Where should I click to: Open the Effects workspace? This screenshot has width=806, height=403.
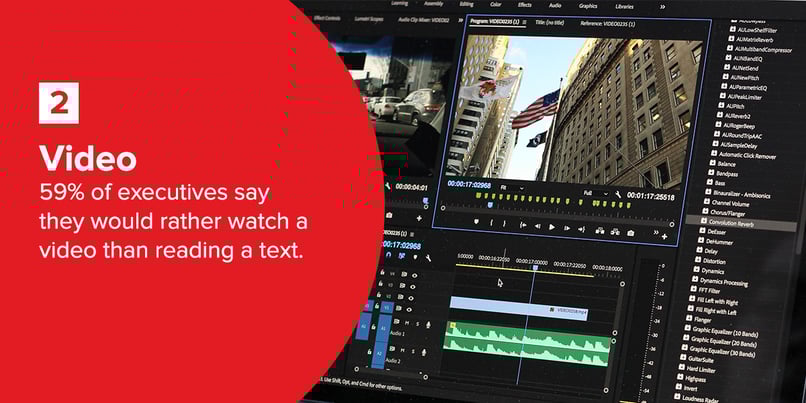525,5
